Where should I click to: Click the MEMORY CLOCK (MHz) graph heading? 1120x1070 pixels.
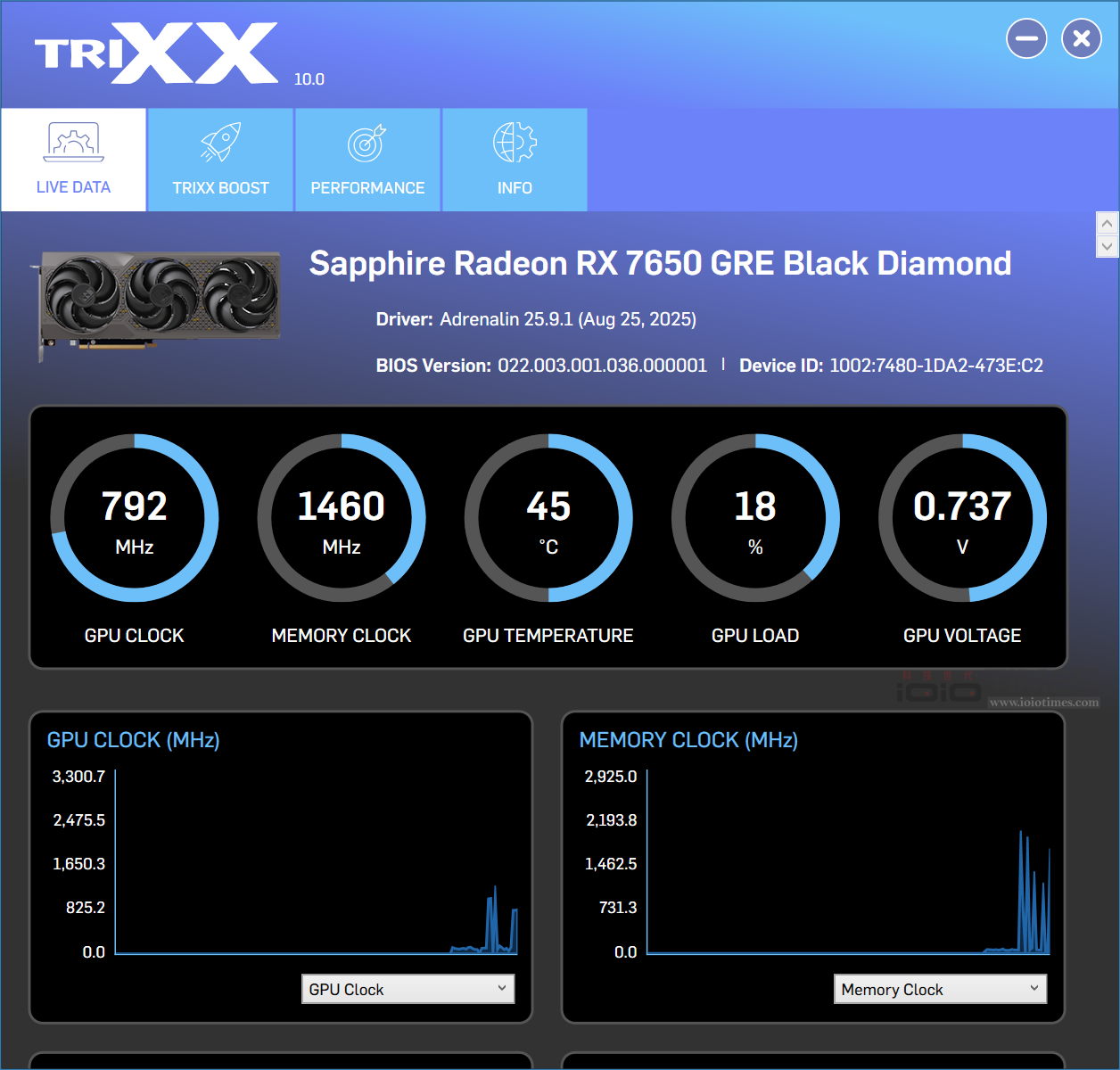(688, 740)
